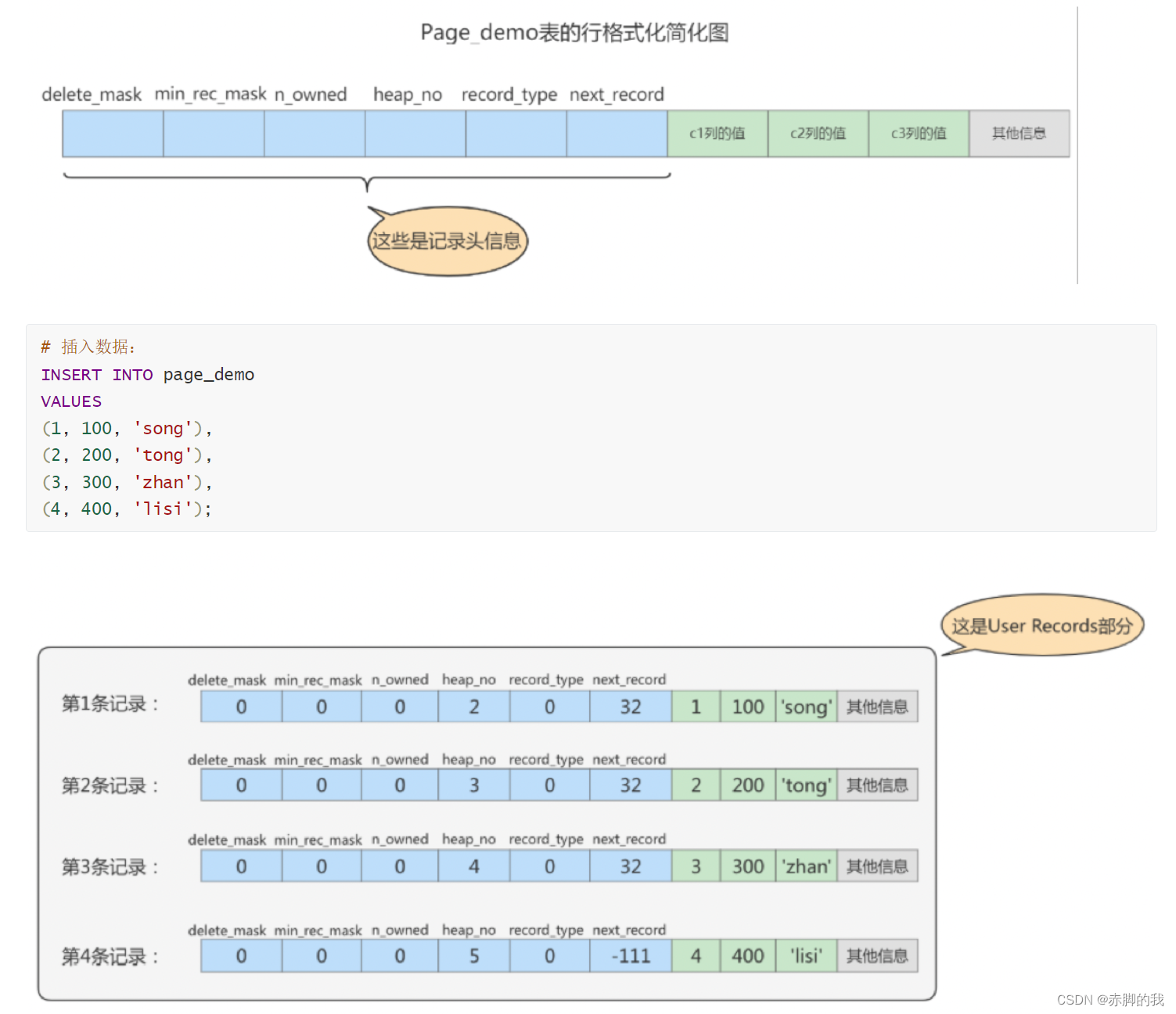Image resolution: width=1176 pixels, height=1014 pixels.
Task: Click the "这是User Records部分" speech bubble
Action: pyautogui.click(x=1042, y=625)
